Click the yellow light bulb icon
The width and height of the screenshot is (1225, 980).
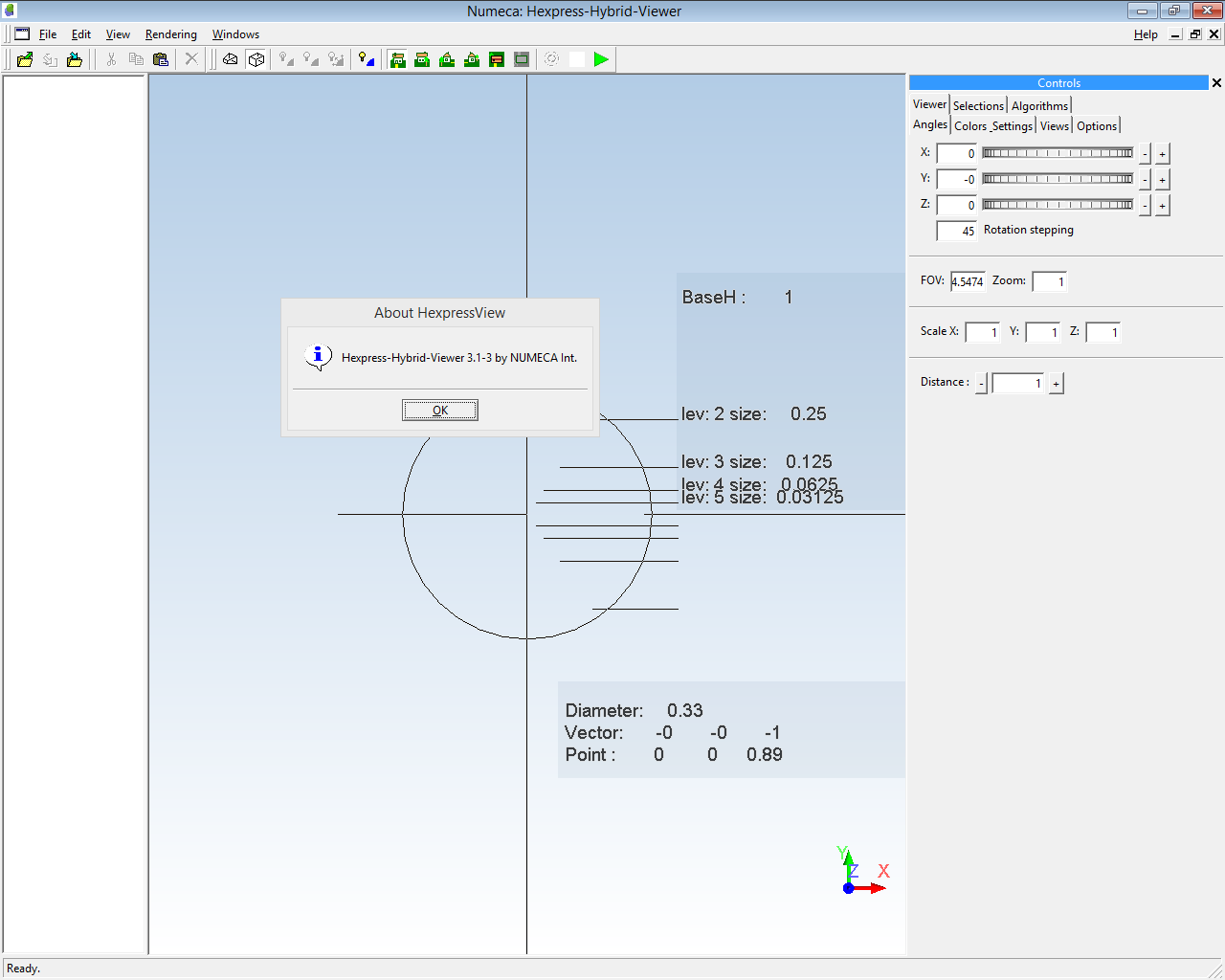coord(367,59)
